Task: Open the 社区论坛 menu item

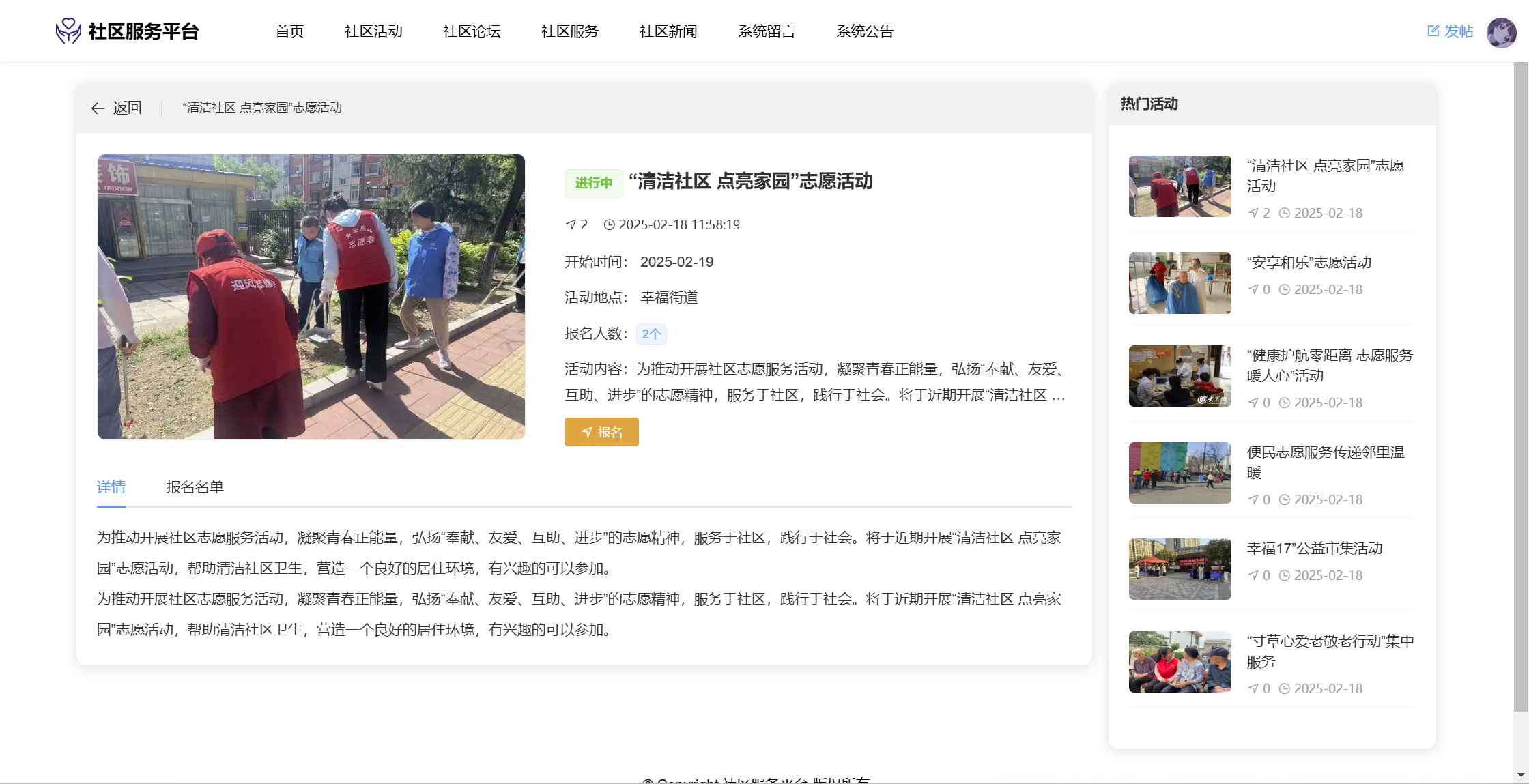Action: click(471, 31)
